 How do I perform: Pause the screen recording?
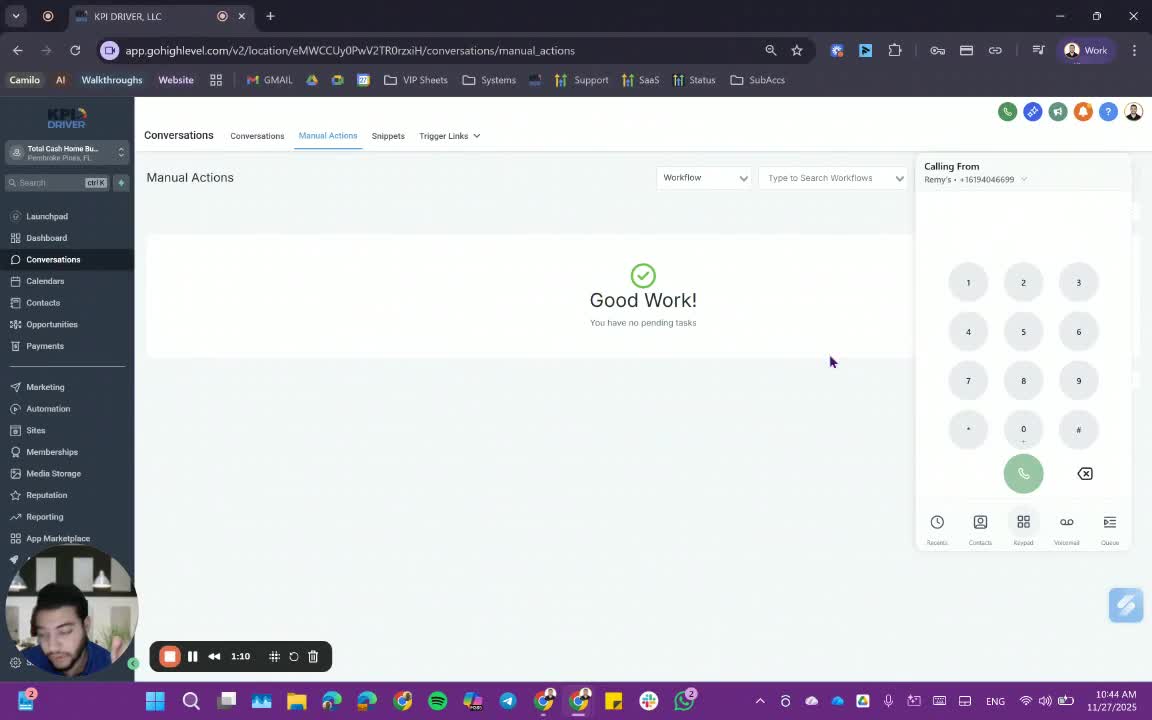tap(192, 657)
